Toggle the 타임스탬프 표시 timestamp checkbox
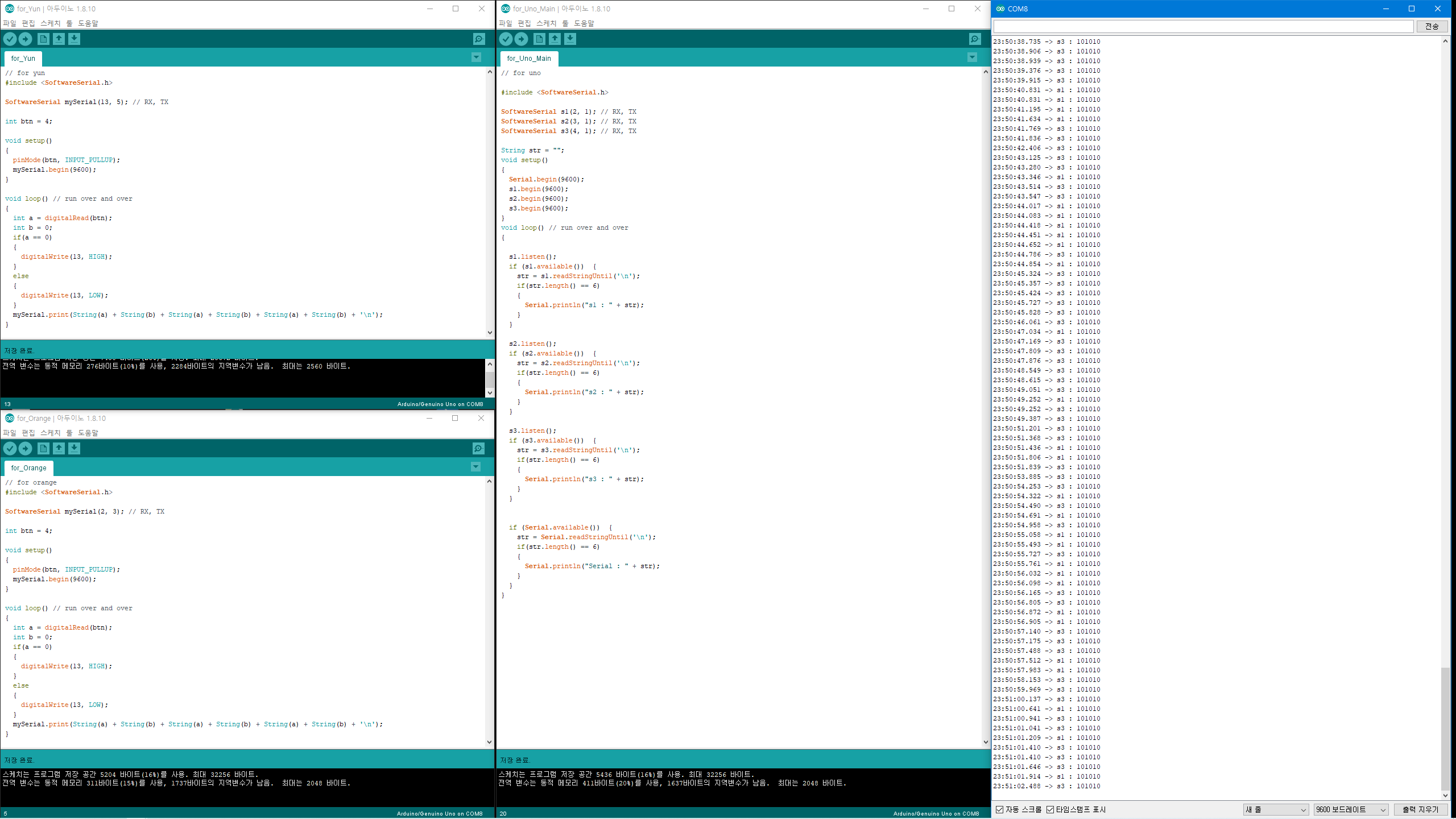 coord(1050,809)
